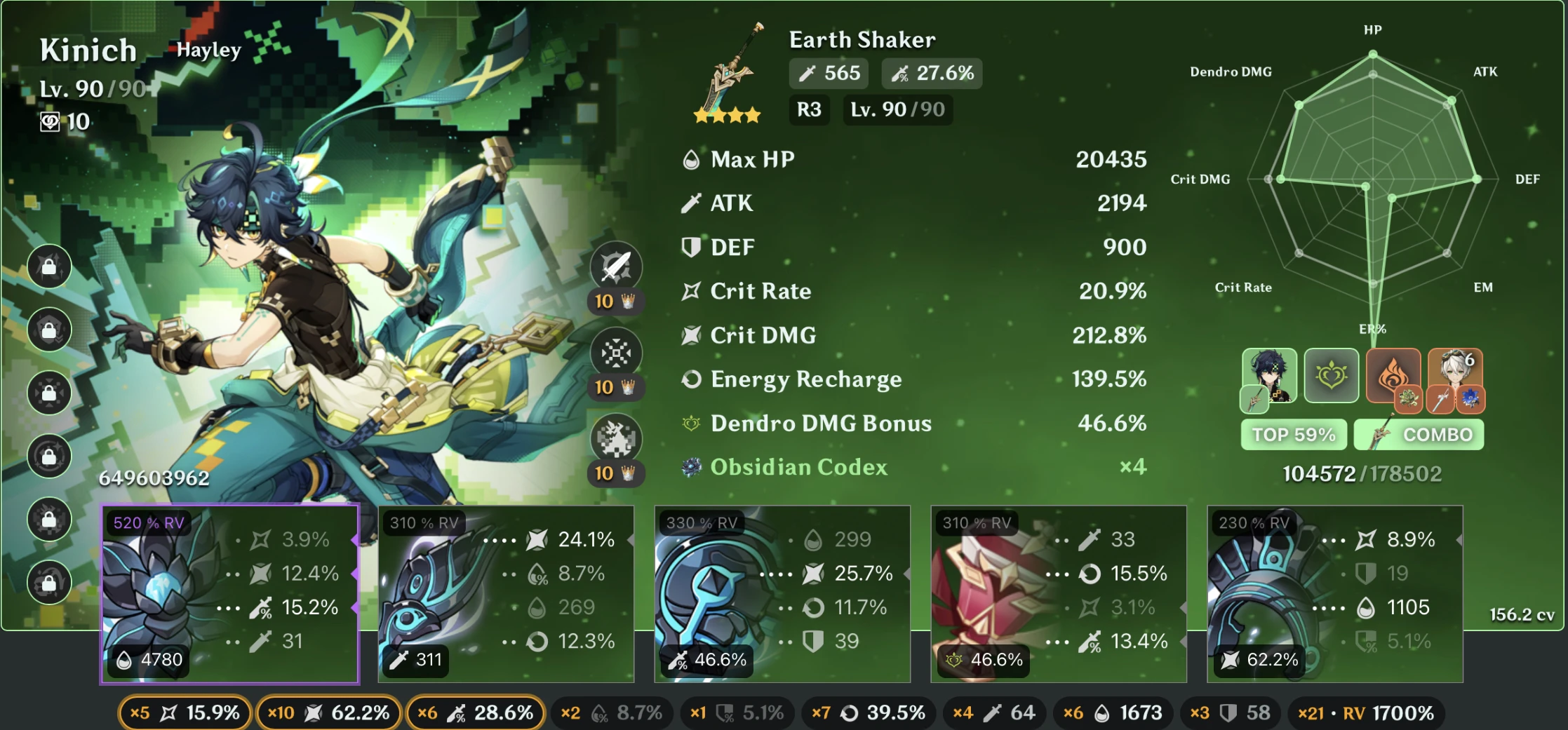Click the x7 Energy Recharge 39.5% chip
Screen dimensions: 1568x730
tap(868, 713)
